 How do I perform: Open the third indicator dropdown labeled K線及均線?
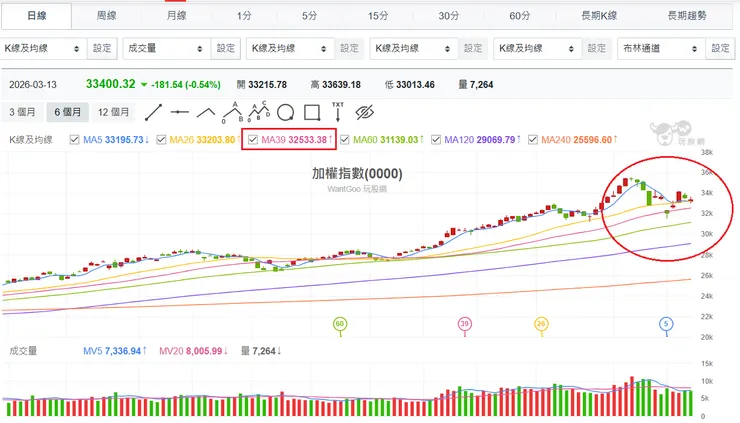[x=290, y=48]
